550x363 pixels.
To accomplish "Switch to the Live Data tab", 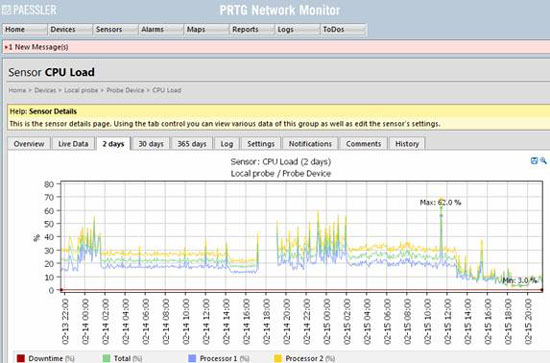I will 73,144.
